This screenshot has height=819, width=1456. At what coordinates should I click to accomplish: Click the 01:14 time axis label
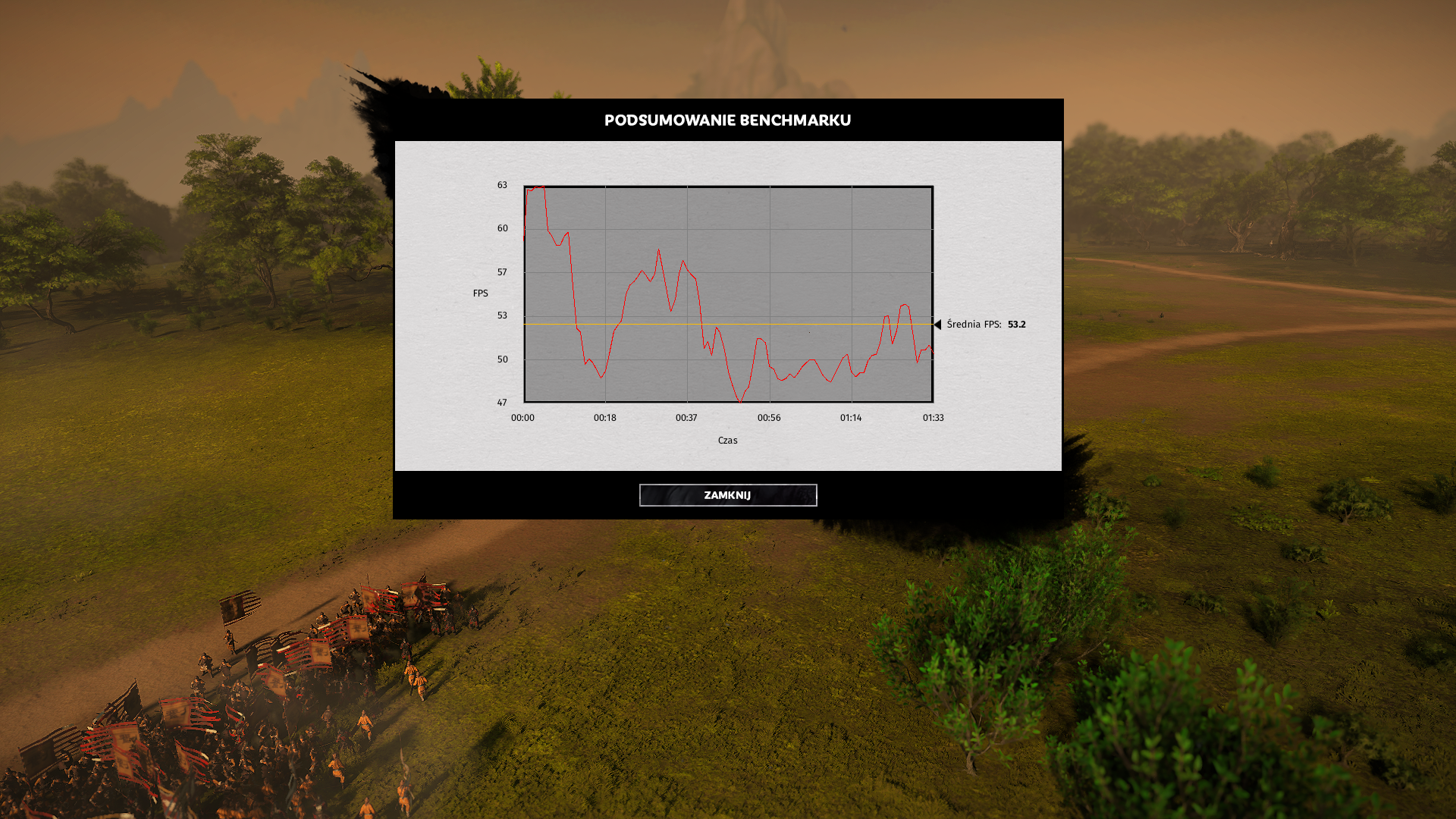point(851,418)
